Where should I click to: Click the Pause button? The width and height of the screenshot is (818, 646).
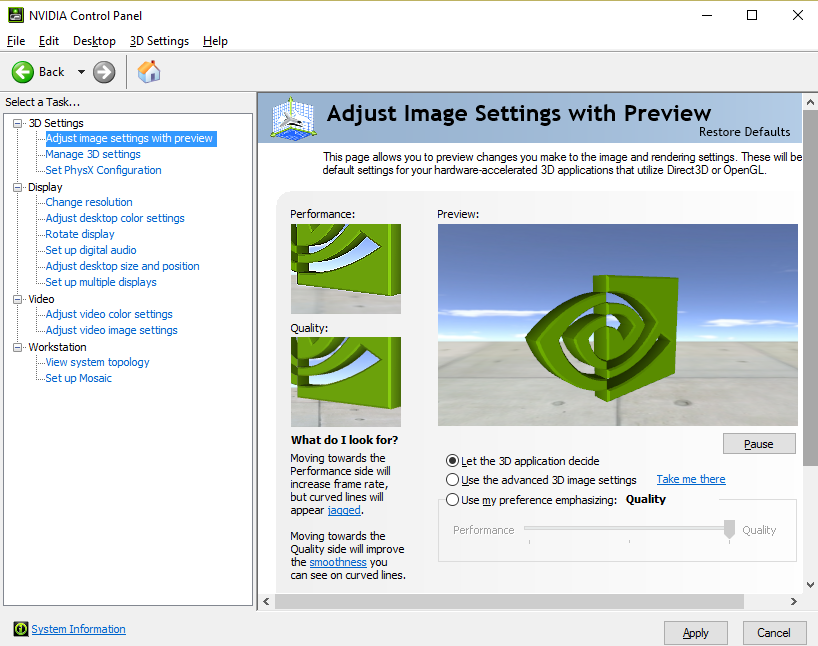tap(759, 444)
